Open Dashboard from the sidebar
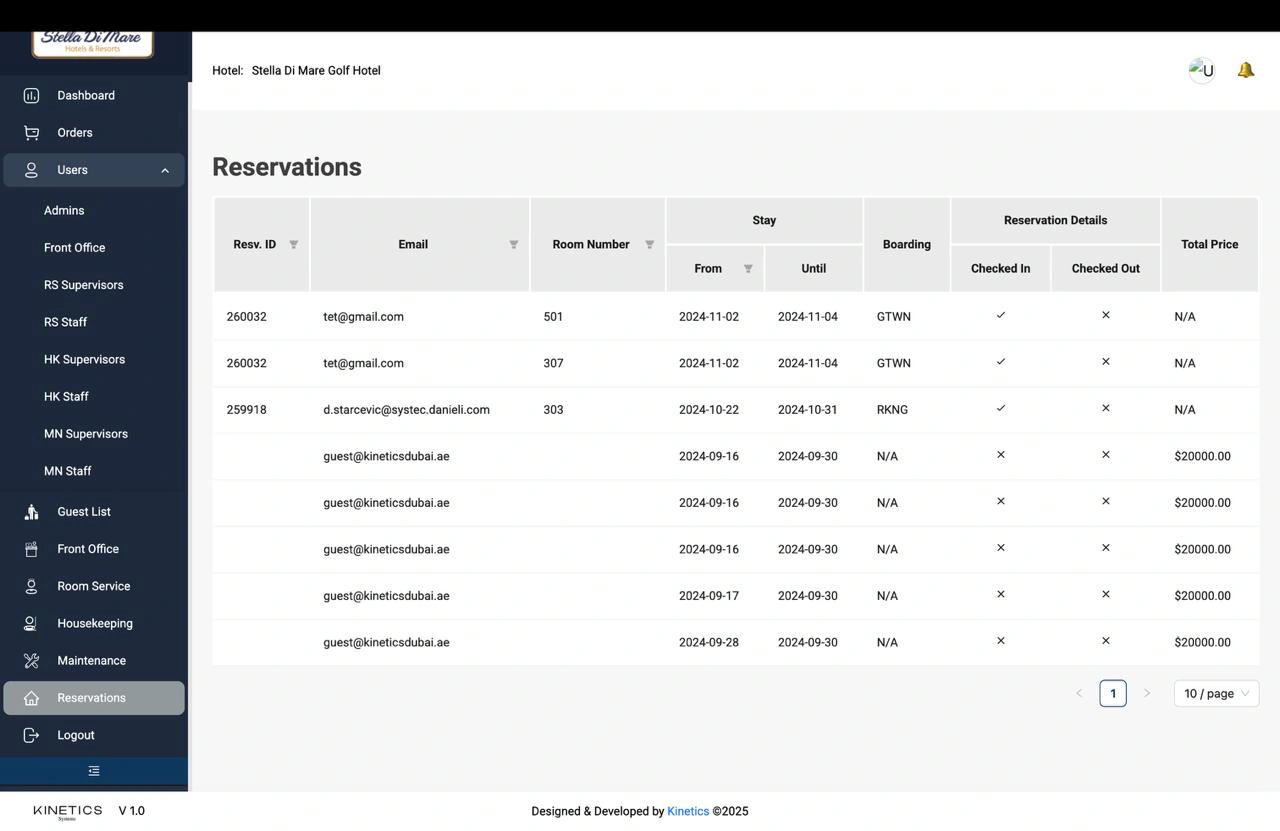 coord(86,96)
